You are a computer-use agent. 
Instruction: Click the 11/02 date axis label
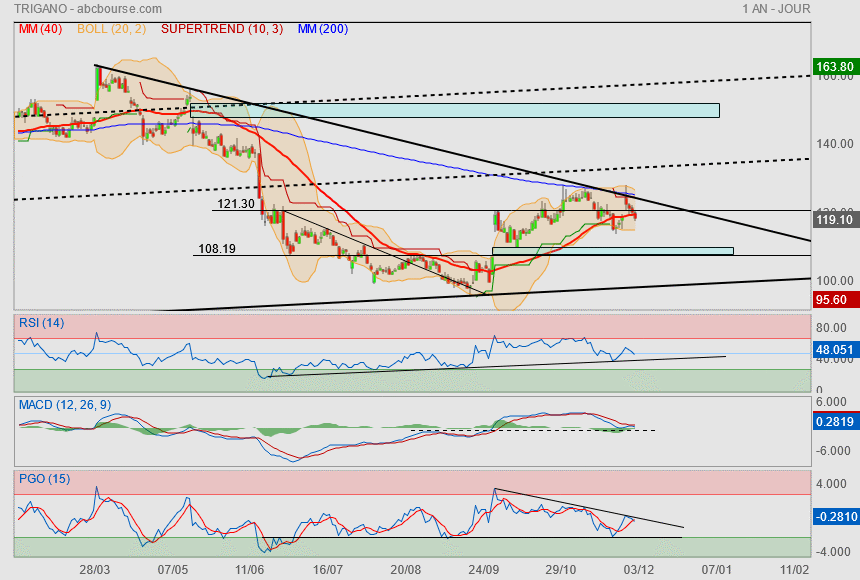click(794, 570)
